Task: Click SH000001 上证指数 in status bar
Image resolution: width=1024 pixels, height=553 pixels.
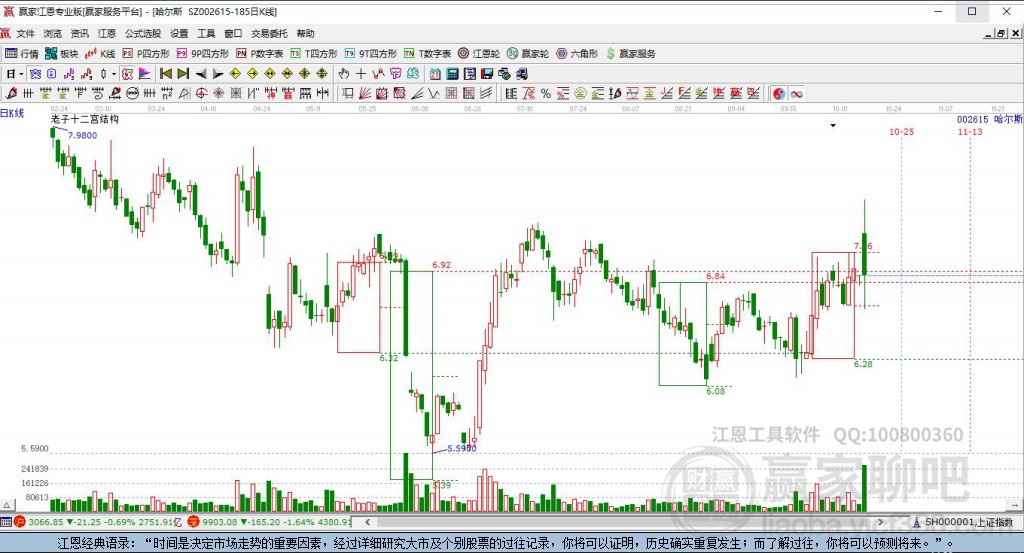Action: click(968, 522)
